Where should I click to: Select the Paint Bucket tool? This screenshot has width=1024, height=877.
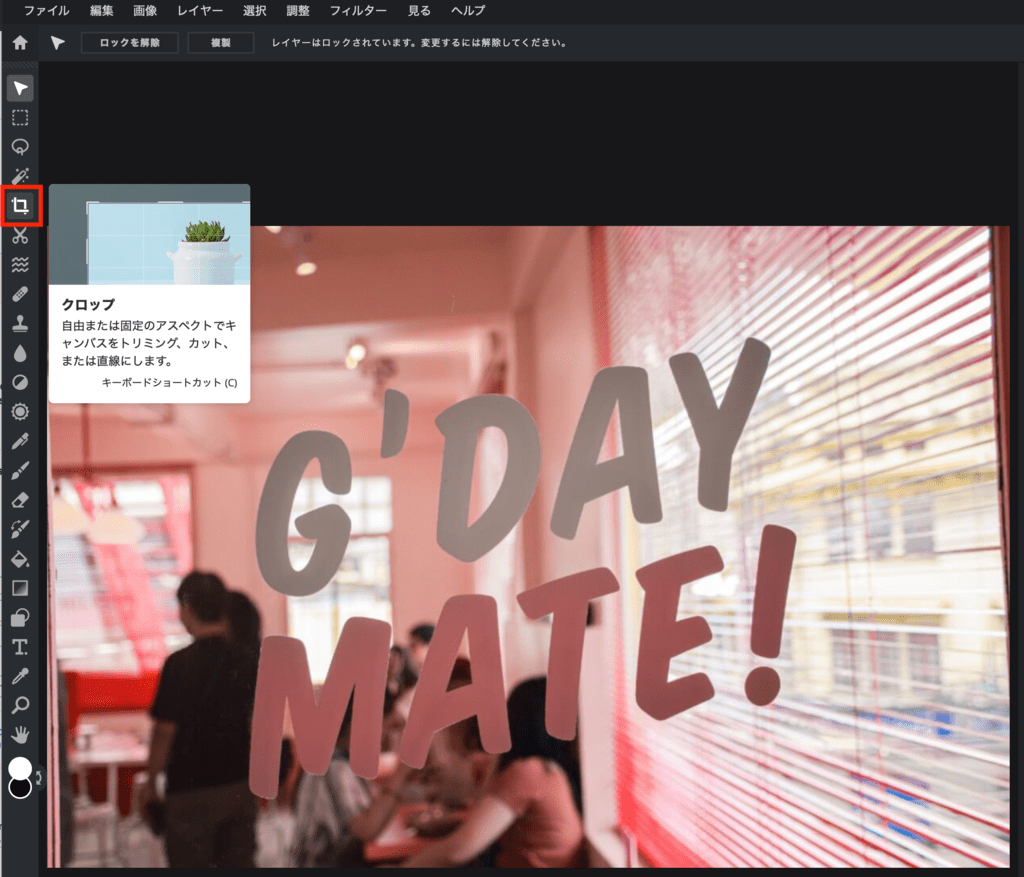(18, 558)
